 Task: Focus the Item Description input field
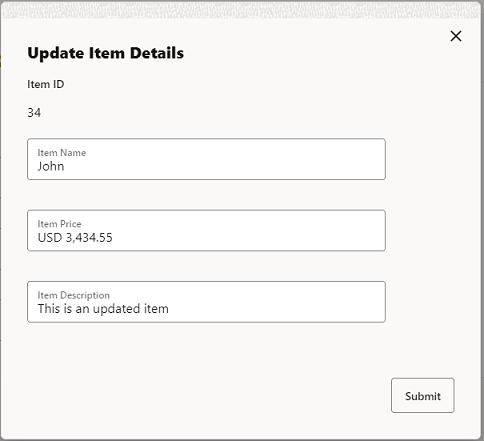pos(206,302)
